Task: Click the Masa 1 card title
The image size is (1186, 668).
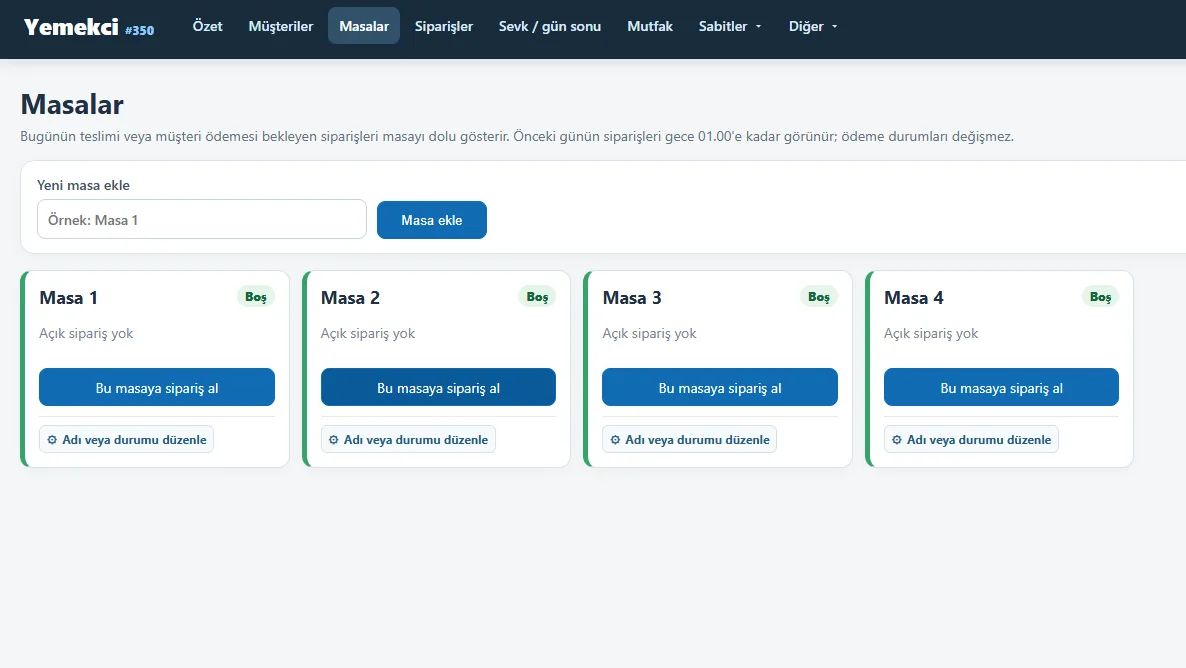Action: click(69, 298)
